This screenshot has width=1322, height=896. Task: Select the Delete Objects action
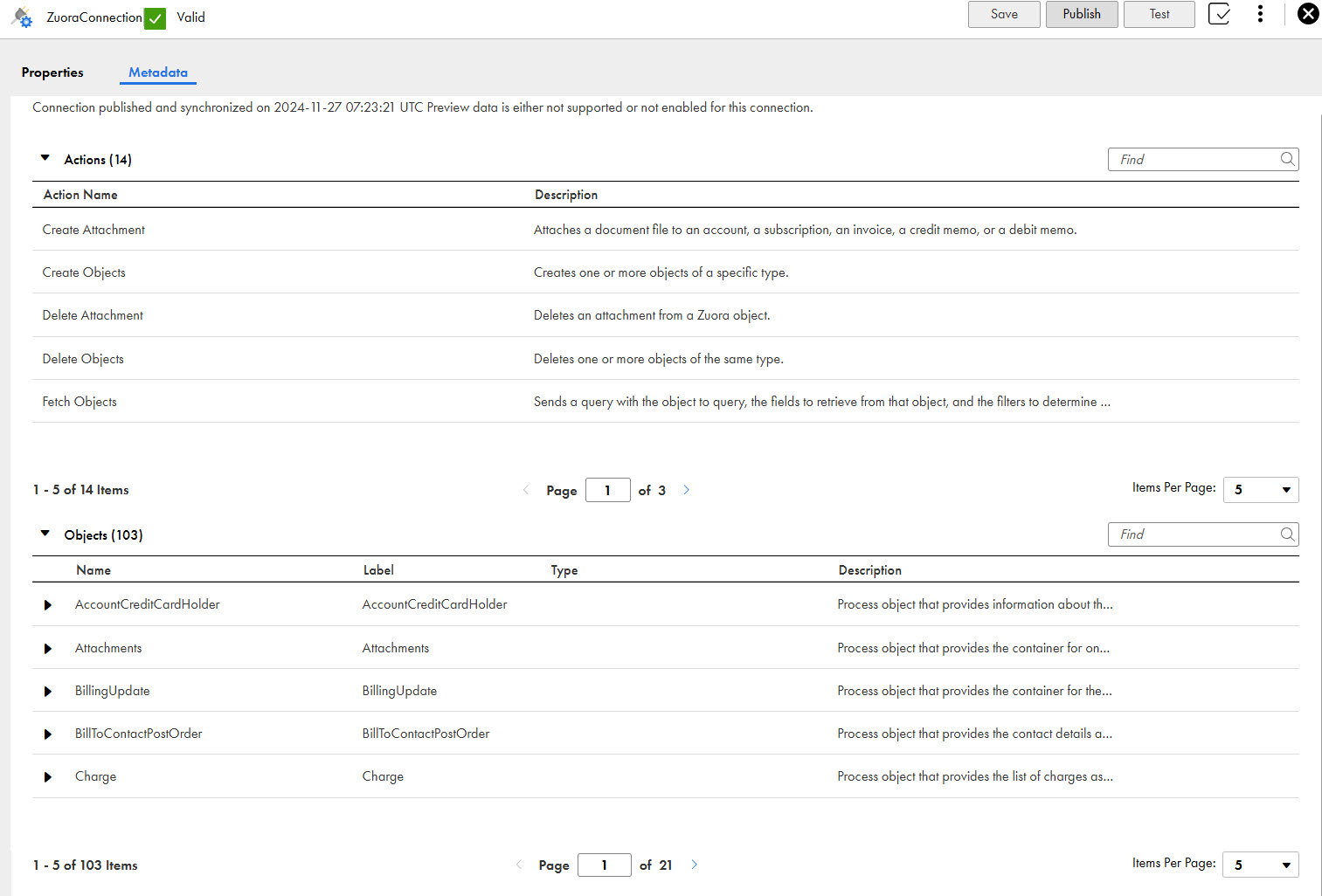83,359
